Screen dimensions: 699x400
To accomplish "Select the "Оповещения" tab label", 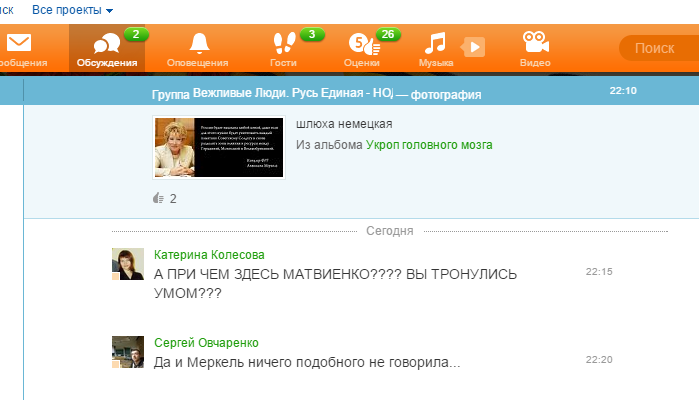I will click(197, 63).
